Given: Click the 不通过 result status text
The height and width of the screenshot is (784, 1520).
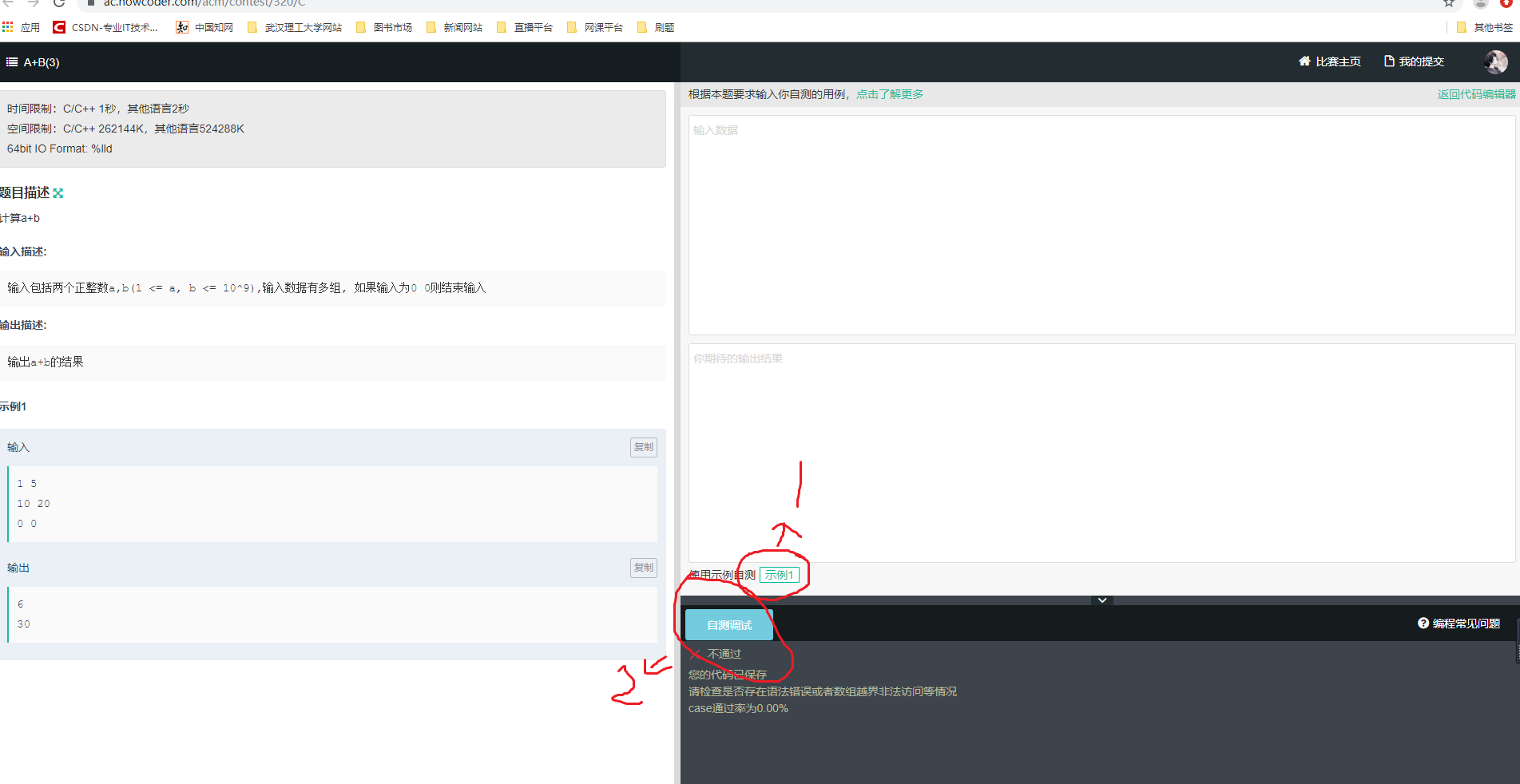Looking at the screenshot, I should click(724, 654).
